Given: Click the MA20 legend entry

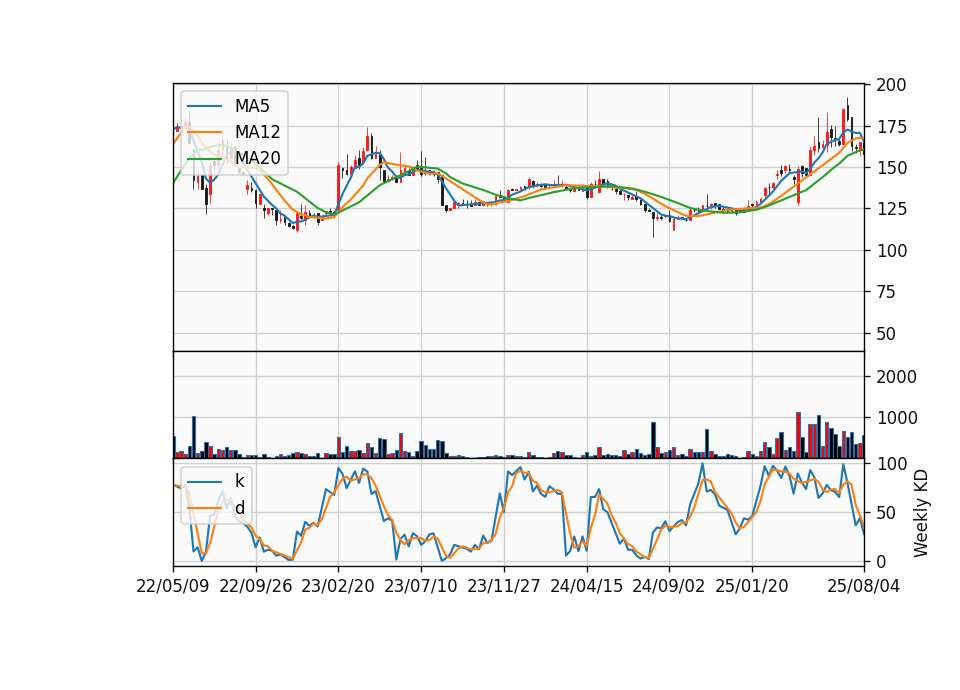Looking at the screenshot, I should click(233, 158).
